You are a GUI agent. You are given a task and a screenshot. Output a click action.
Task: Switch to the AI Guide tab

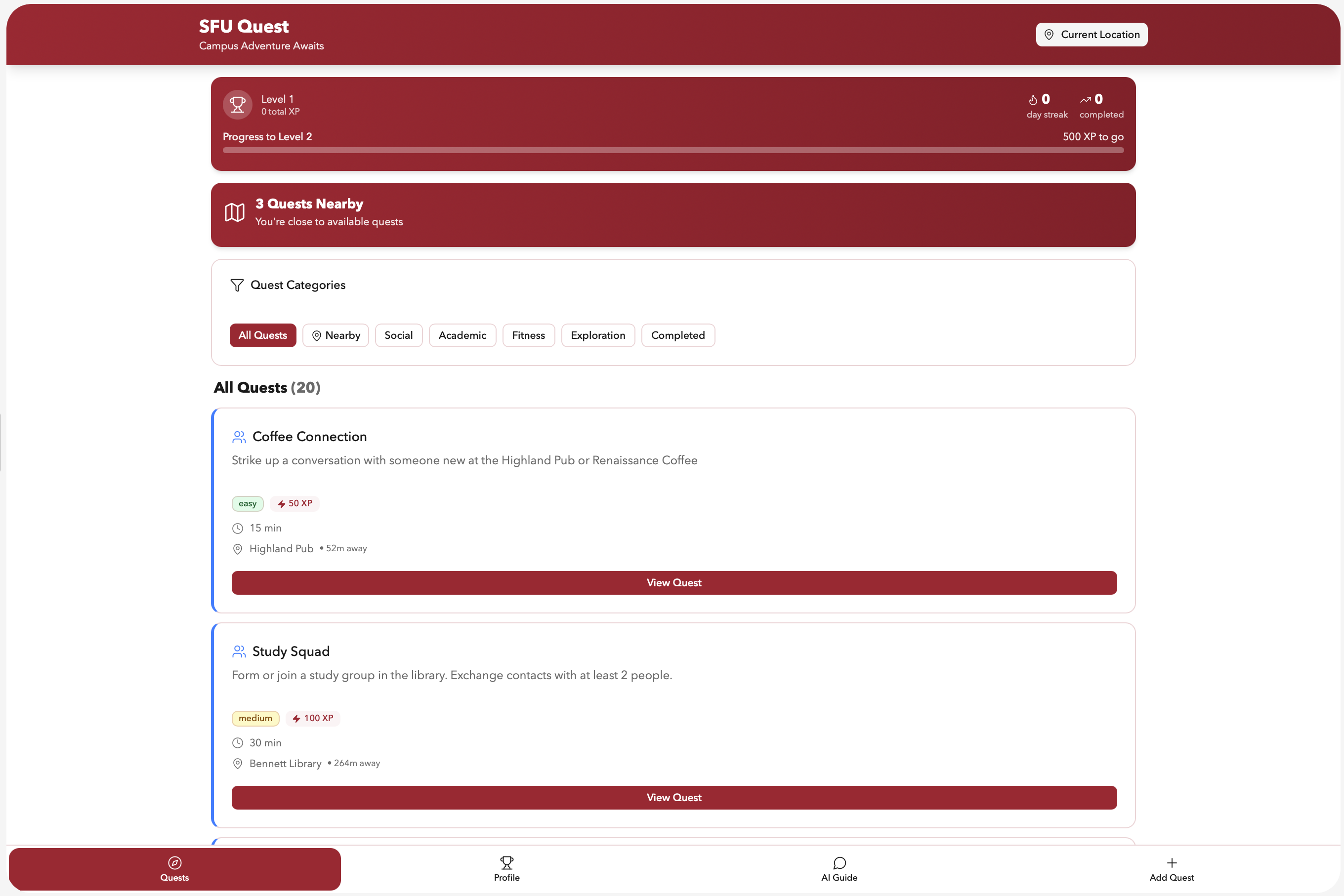tap(839, 869)
